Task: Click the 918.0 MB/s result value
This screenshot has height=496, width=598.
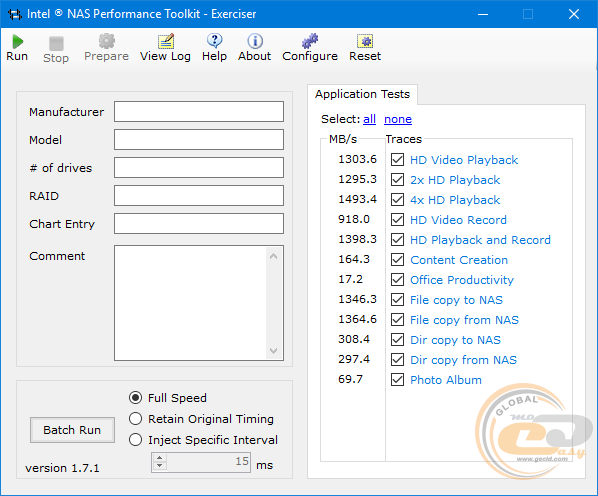Action: point(354,219)
